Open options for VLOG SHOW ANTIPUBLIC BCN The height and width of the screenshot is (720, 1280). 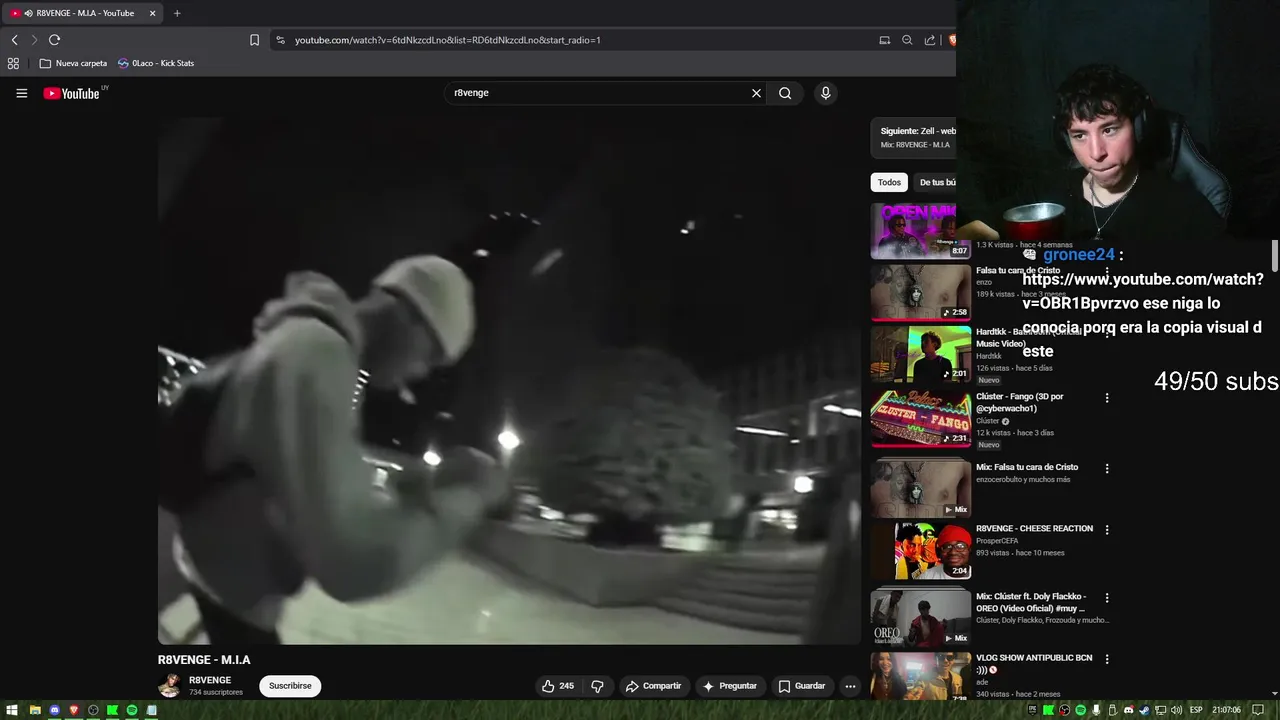[x=1107, y=659]
